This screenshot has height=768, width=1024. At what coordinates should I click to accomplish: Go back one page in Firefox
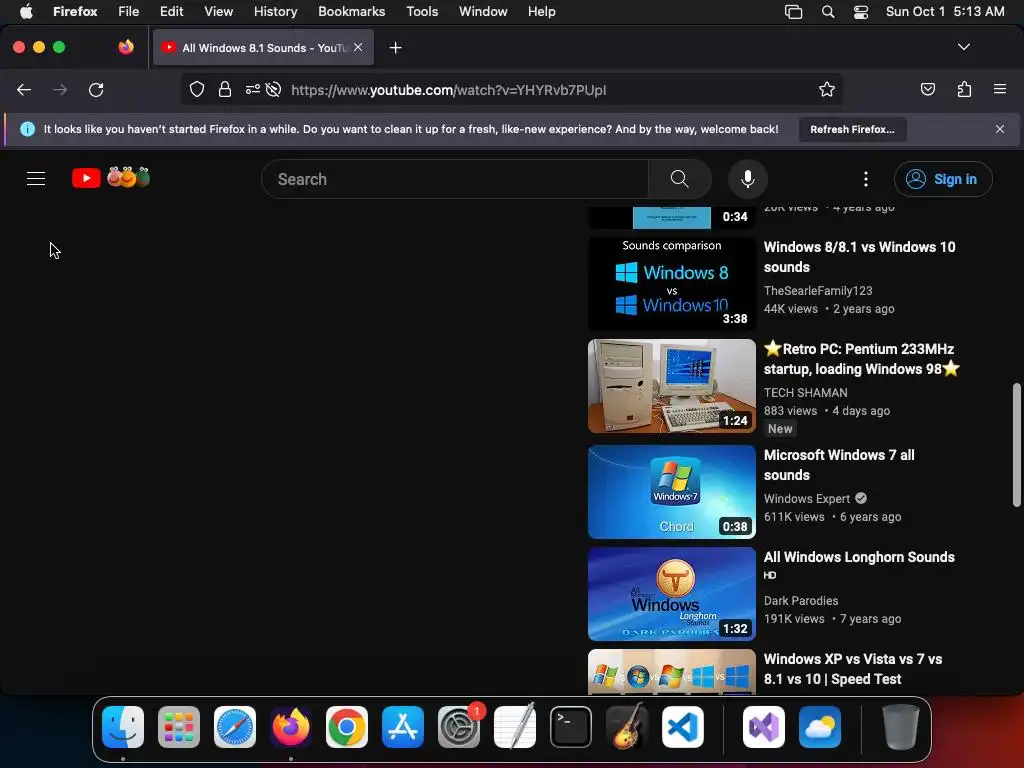pos(24,89)
